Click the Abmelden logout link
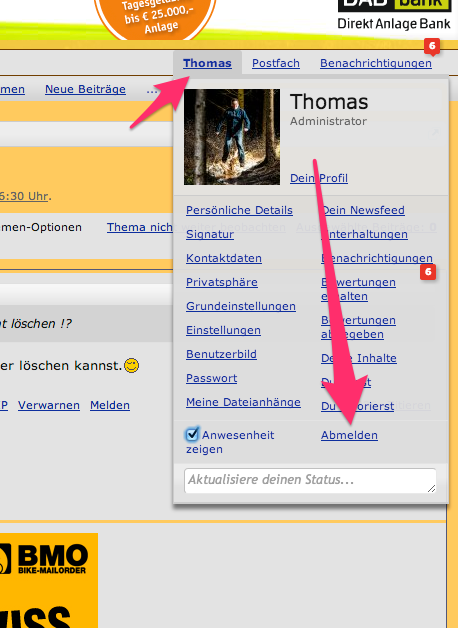Image resolution: width=458 pixels, height=628 pixels. [349, 435]
